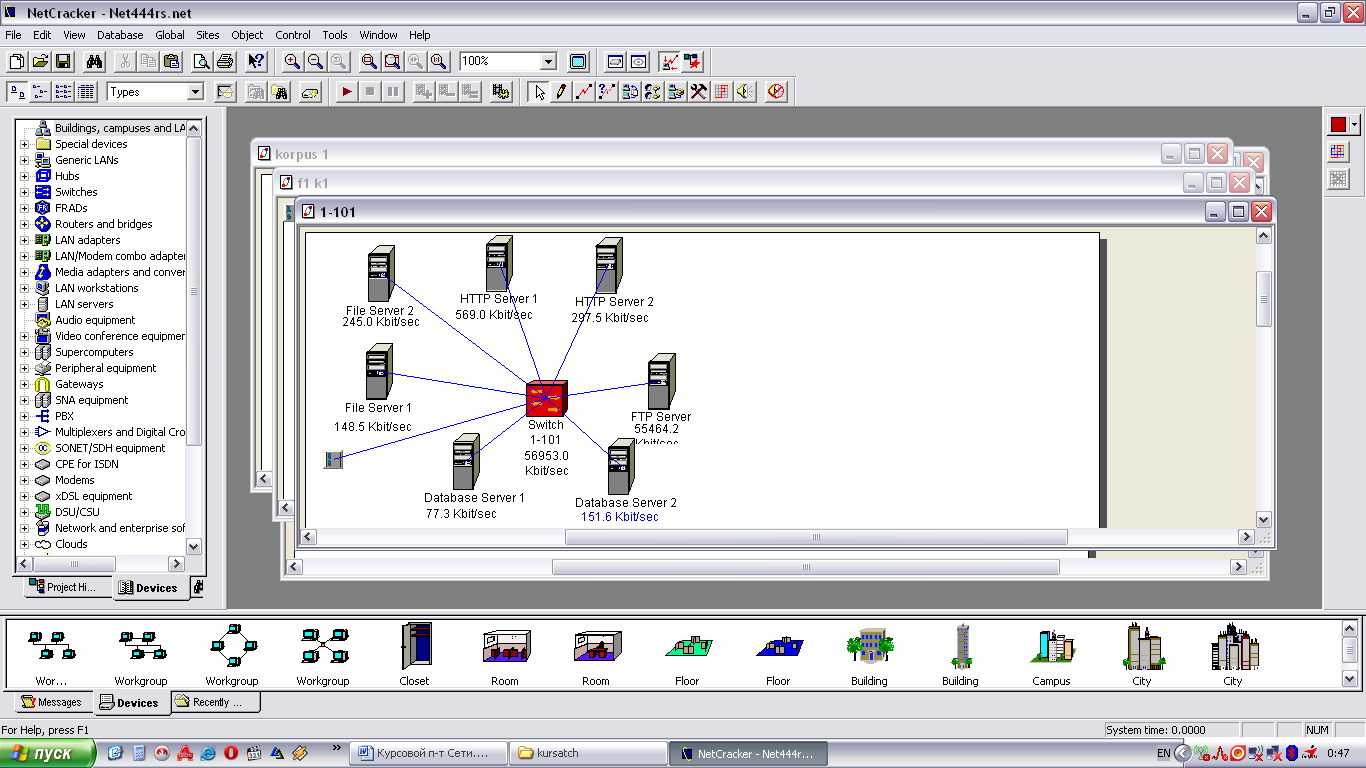Click the full screen view icon
This screenshot has width=1366, height=768.
click(x=578, y=61)
